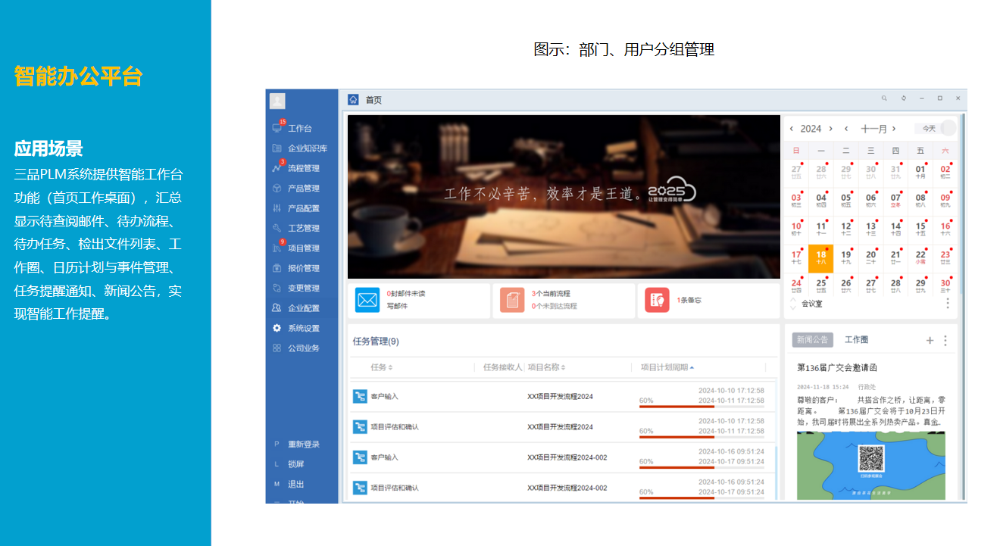This screenshot has height=546, width=1000.
Task: Click the red memo icon
Action: pyautogui.click(x=657, y=300)
